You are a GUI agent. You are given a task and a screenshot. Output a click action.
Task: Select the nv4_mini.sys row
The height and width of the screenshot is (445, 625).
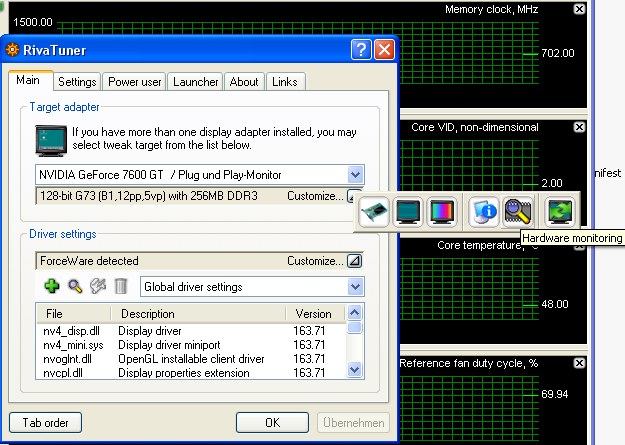(x=191, y=345)
